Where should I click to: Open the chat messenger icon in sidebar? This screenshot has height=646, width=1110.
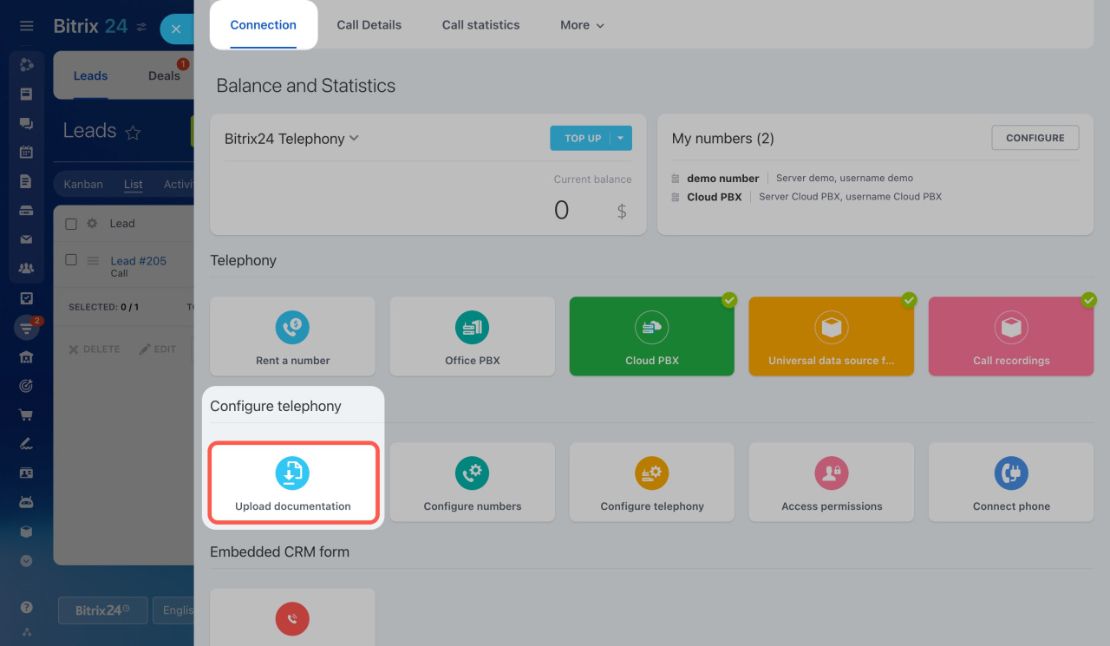pyautogui.click(x=26, y=123)
